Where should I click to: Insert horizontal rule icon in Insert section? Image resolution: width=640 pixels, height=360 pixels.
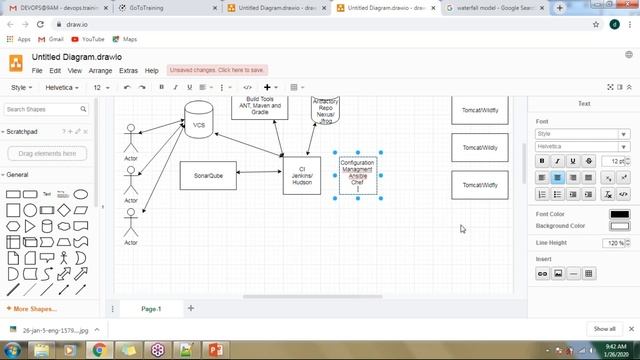tap(573, 273)
